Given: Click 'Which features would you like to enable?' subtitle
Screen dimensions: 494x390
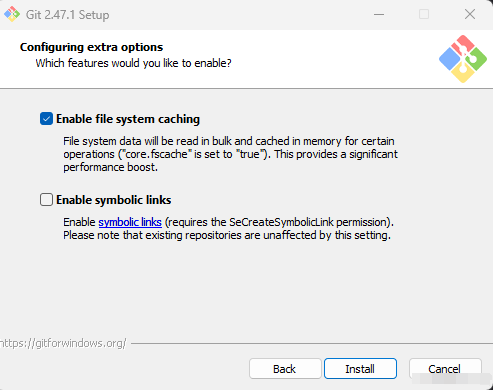Looking at the screenshot, I should click(133, 63).
